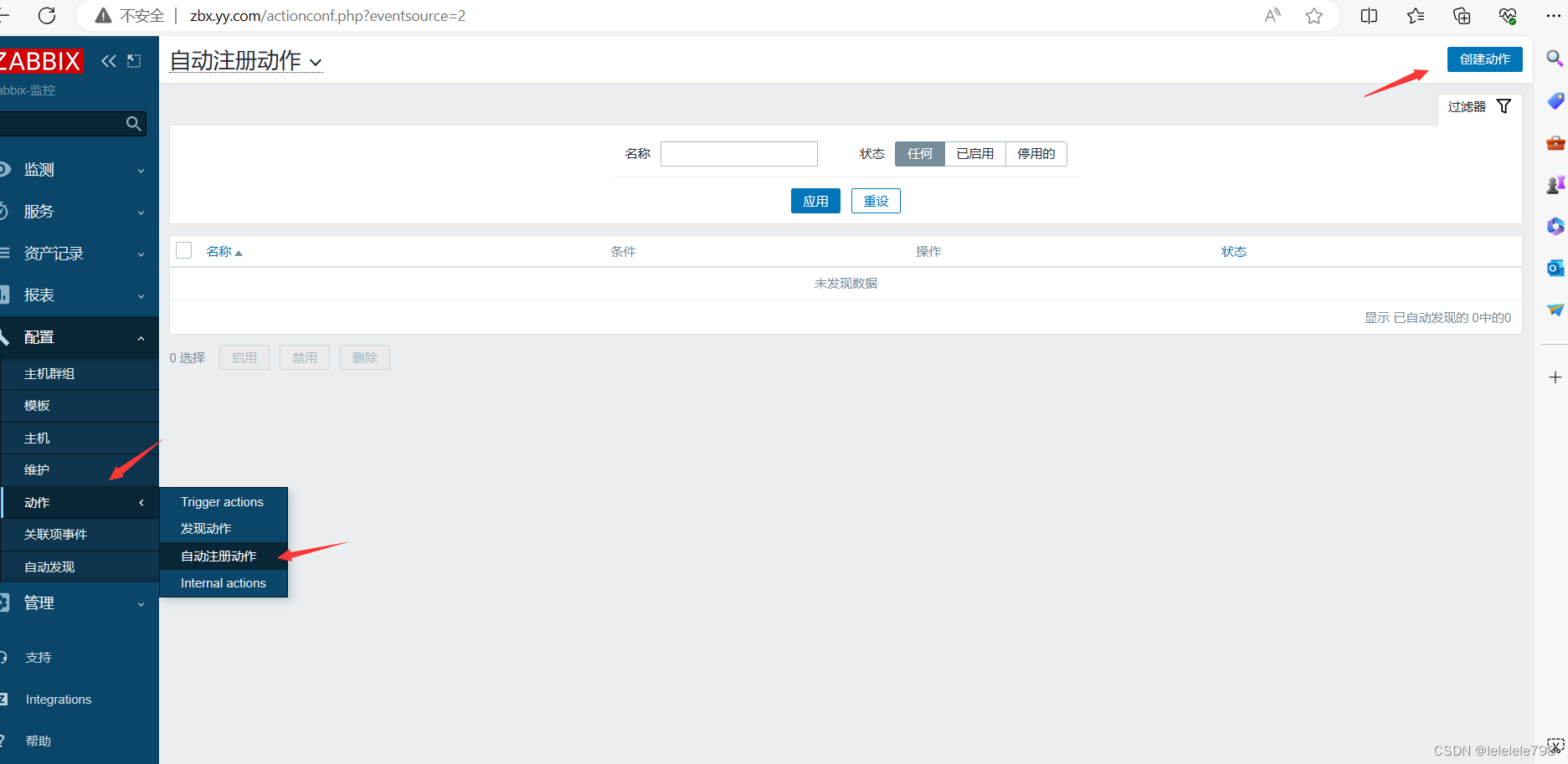
Task: Open the 自动注册动作 title dropdown
Action: pos(246,61)
